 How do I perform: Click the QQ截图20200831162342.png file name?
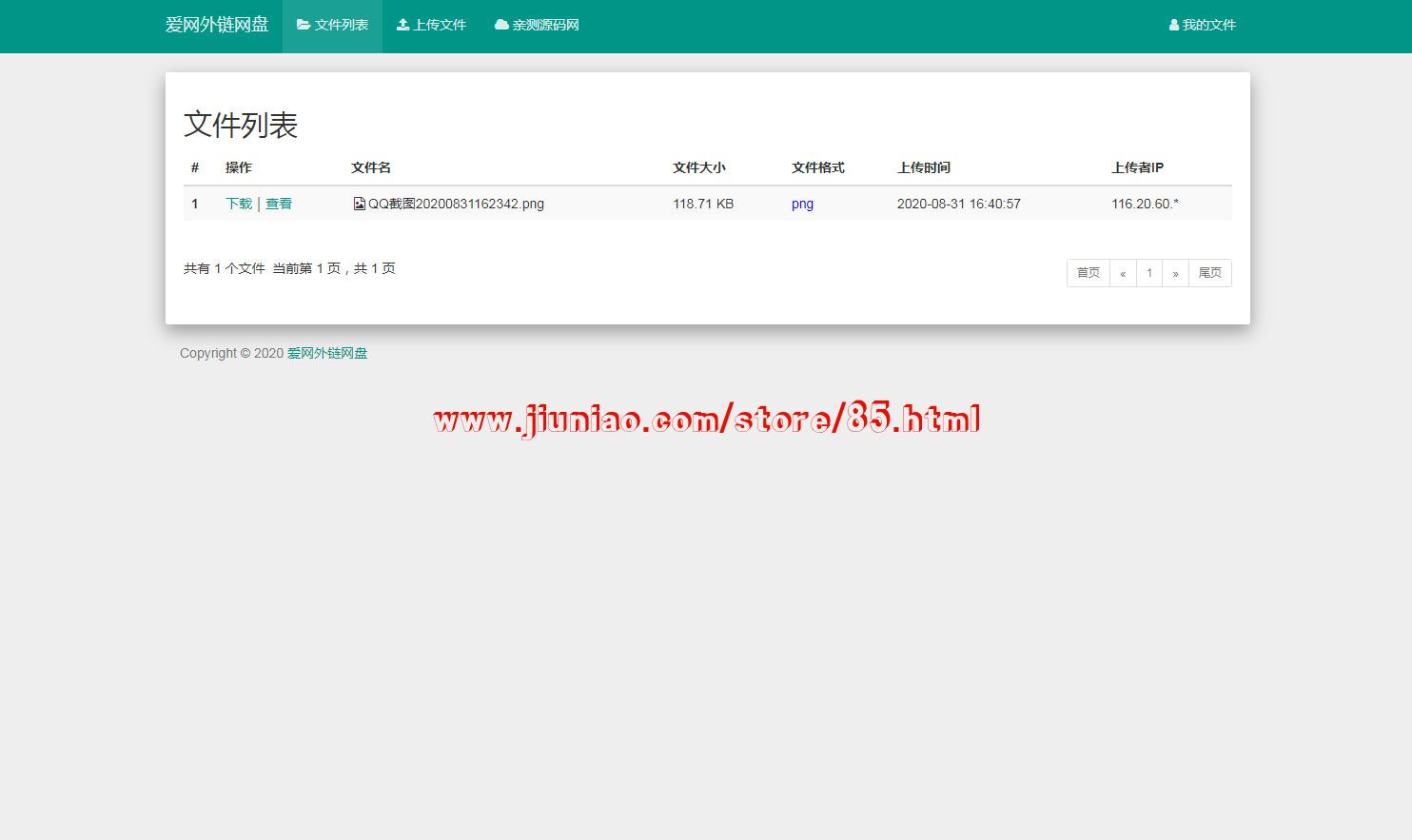pyautogui.click(x=456, y=204)
